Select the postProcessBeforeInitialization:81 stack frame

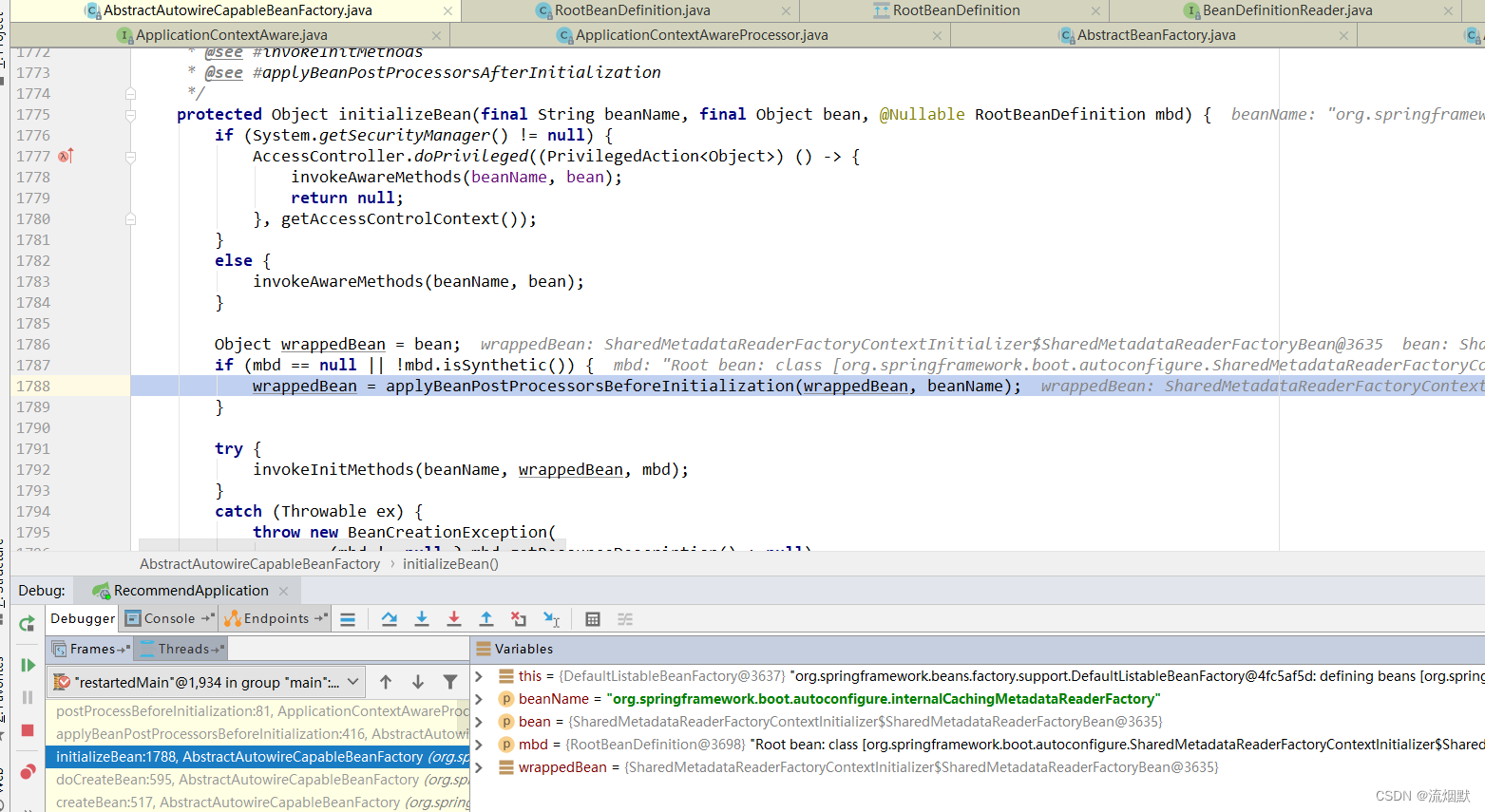258,711
